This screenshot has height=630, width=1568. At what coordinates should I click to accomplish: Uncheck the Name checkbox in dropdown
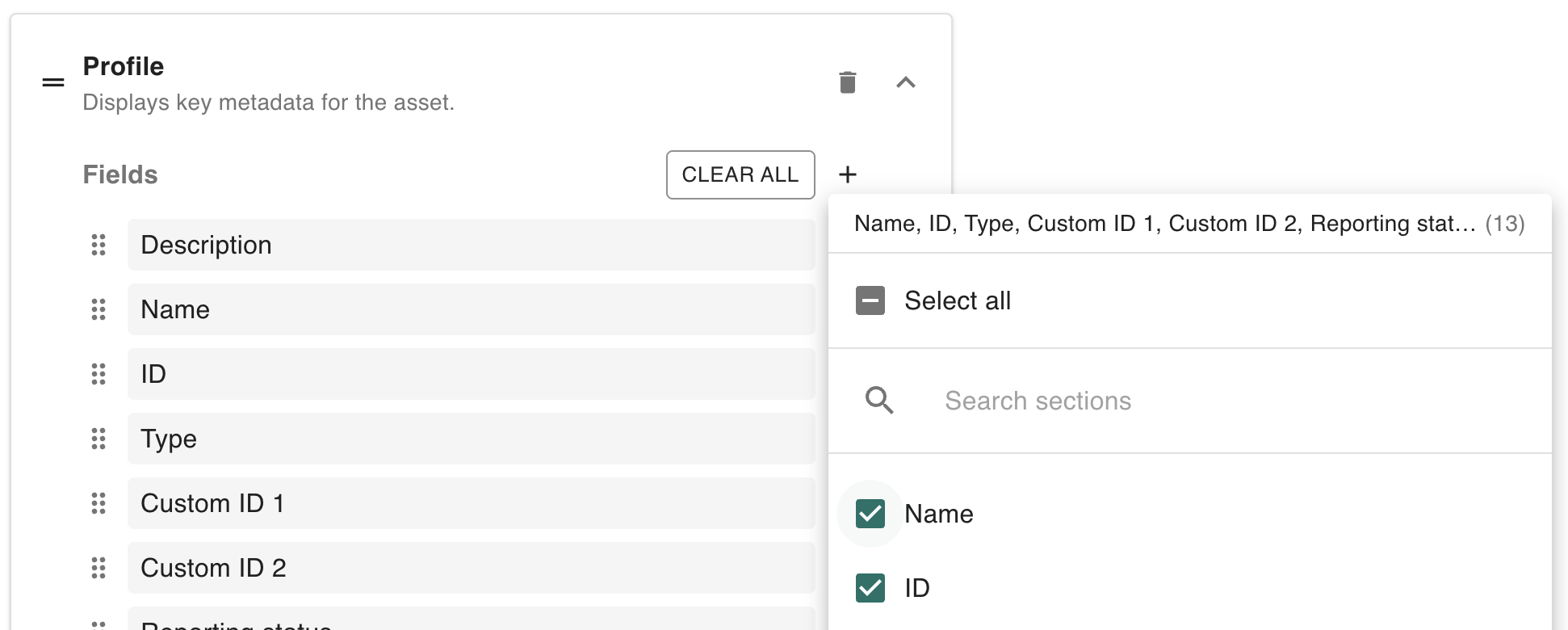870,514
